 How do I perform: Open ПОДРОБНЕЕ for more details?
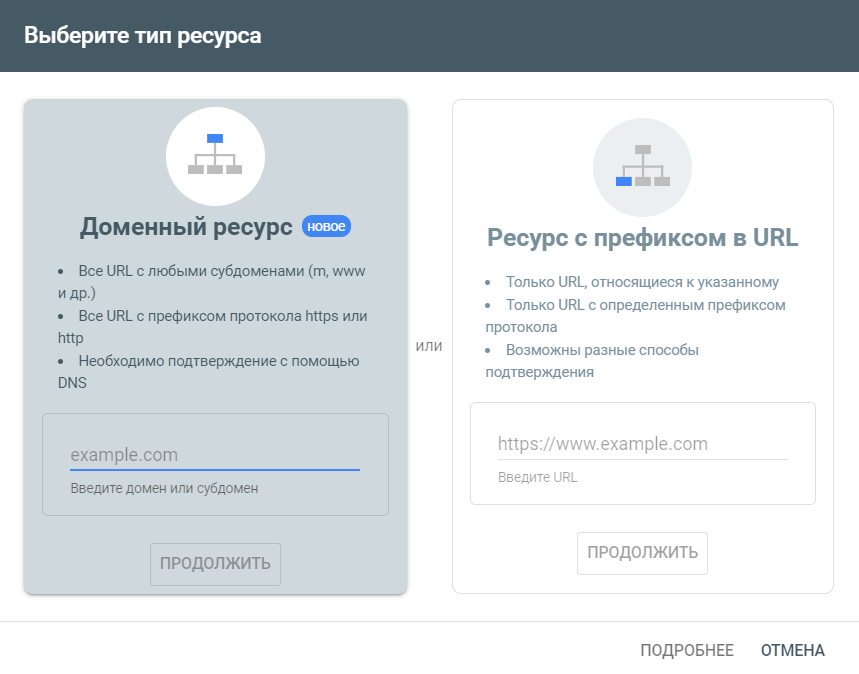(x=690, y=649)
